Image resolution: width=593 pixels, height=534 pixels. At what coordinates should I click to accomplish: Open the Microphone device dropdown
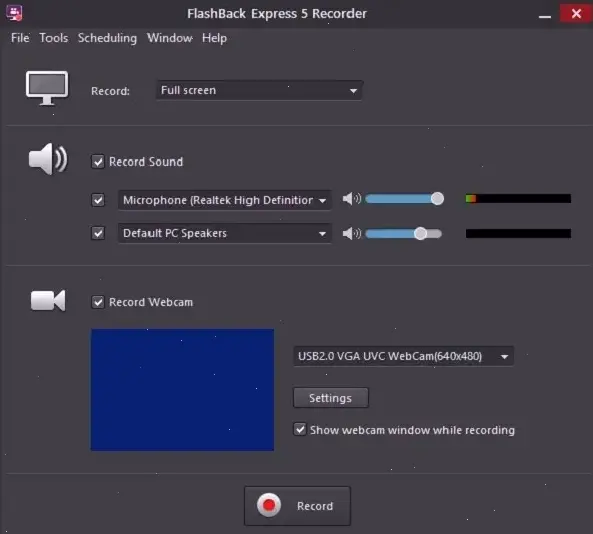(225, 200)
